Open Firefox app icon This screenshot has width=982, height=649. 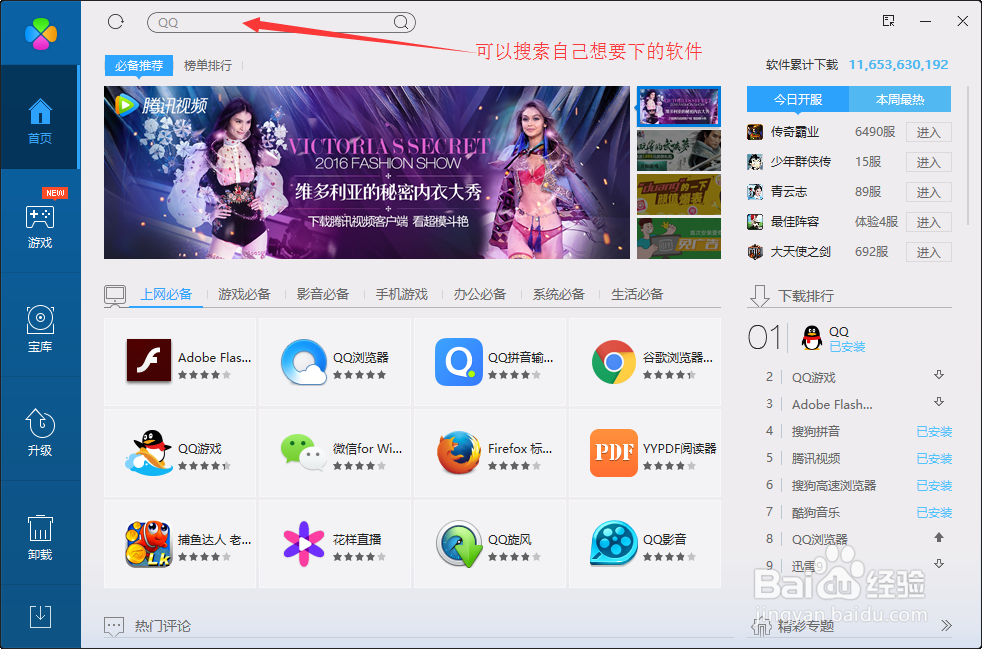pyautogui.click(x=459, y=453)
